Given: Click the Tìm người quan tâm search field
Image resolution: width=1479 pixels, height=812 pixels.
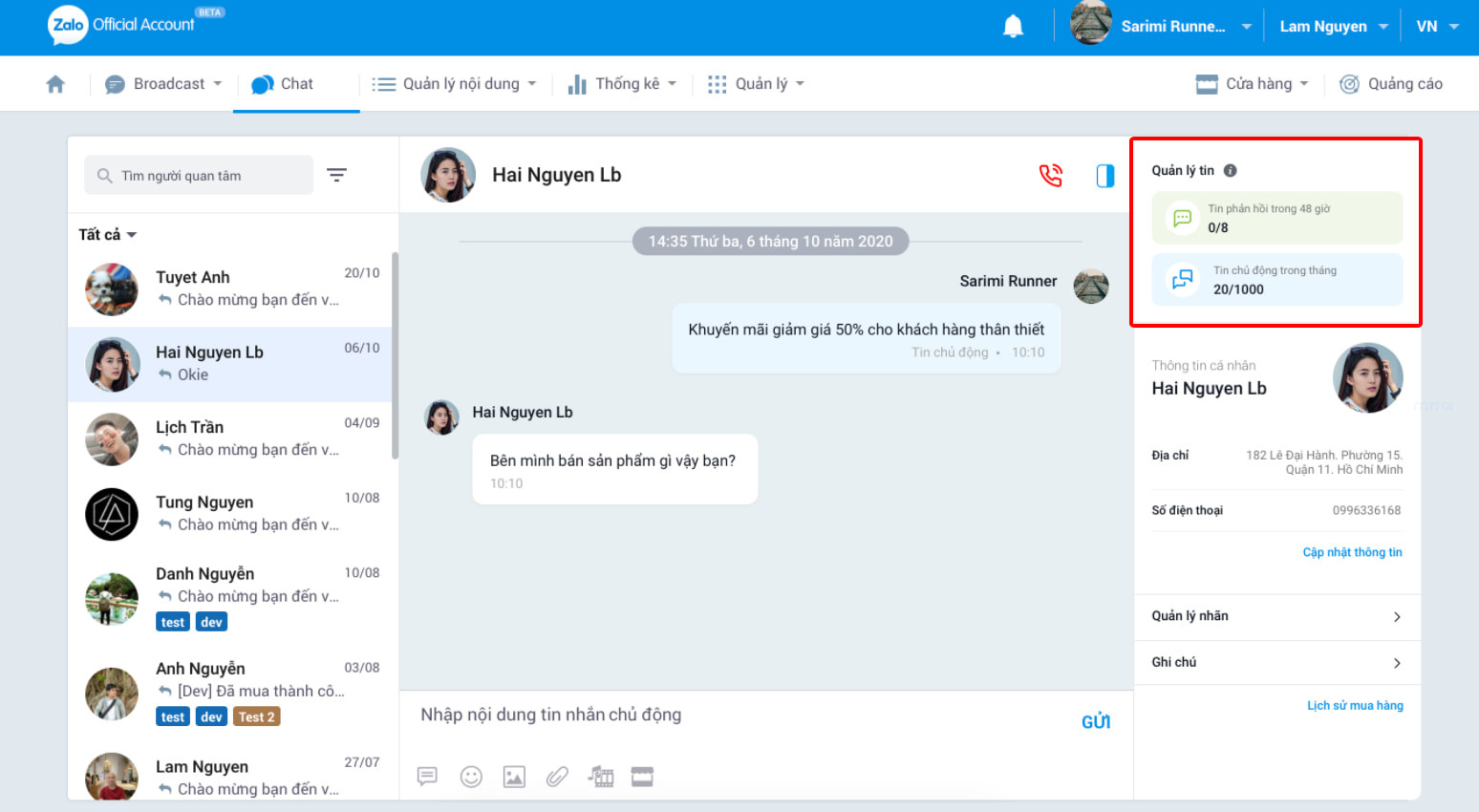Looking at the screenshot, I should 200,176.
